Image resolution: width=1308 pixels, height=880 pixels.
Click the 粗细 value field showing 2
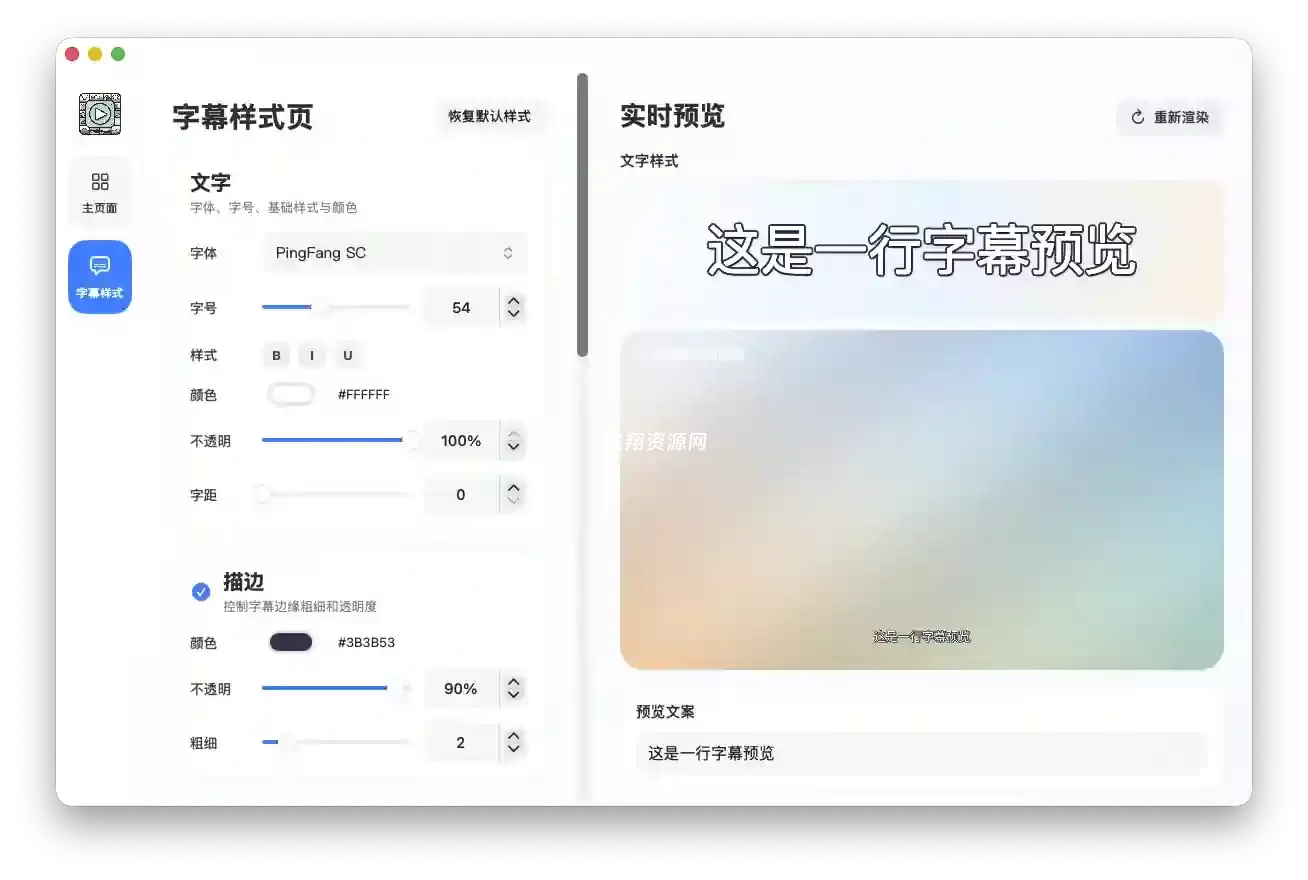tap(461, 742)
